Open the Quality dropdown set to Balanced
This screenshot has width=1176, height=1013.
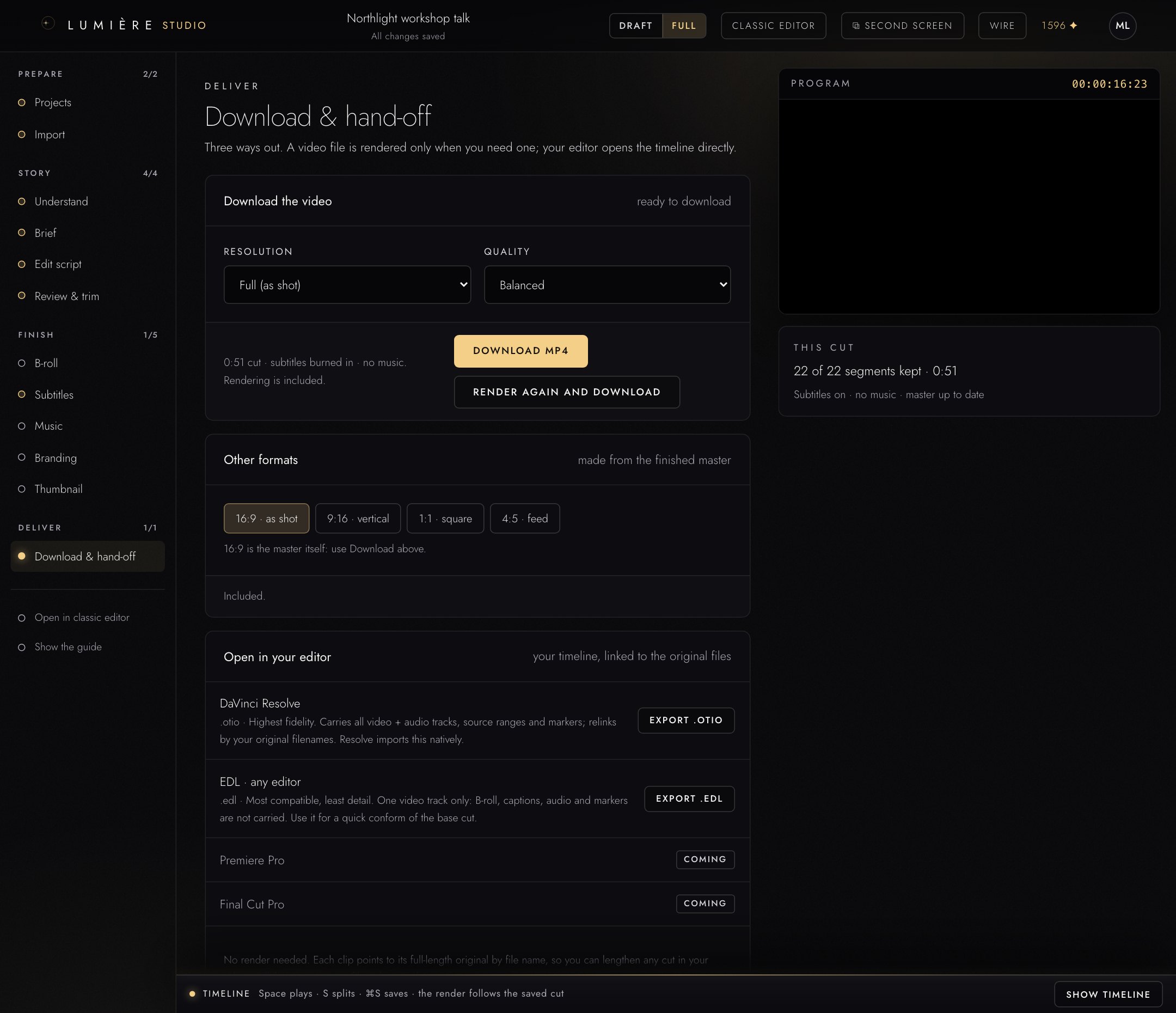pos(607,285)
